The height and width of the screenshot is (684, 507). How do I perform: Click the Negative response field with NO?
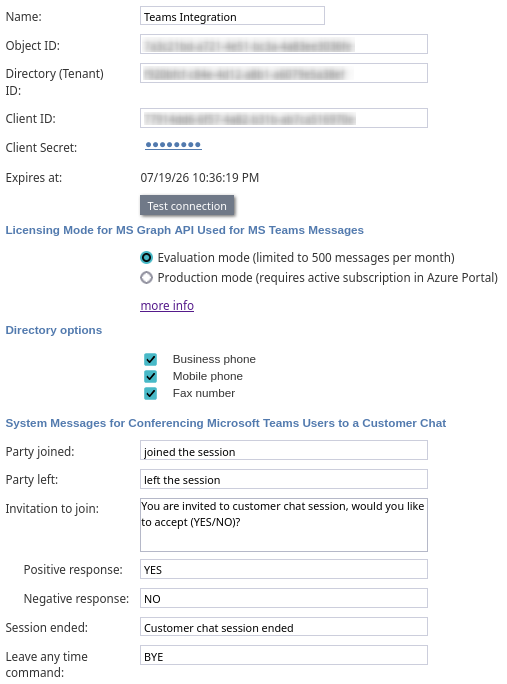tap(284, 598)
